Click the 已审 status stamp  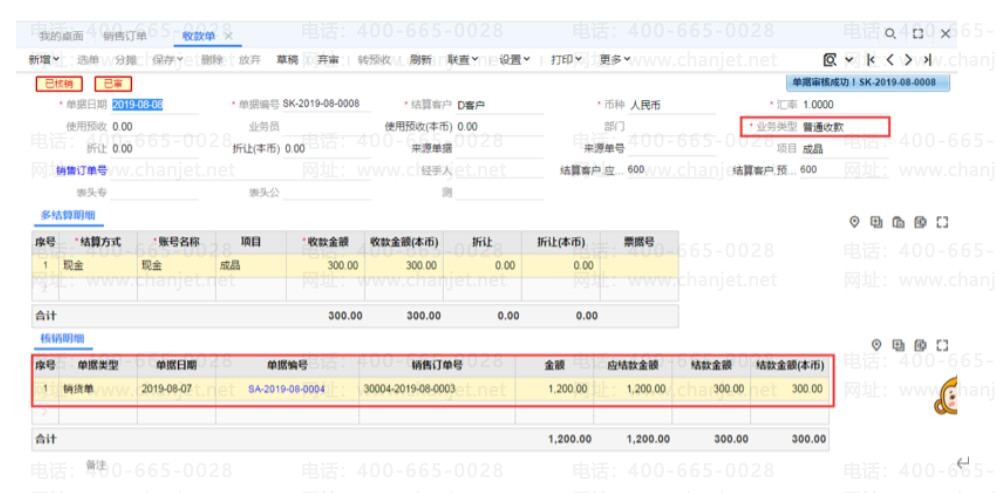click(x=113, y=84)
